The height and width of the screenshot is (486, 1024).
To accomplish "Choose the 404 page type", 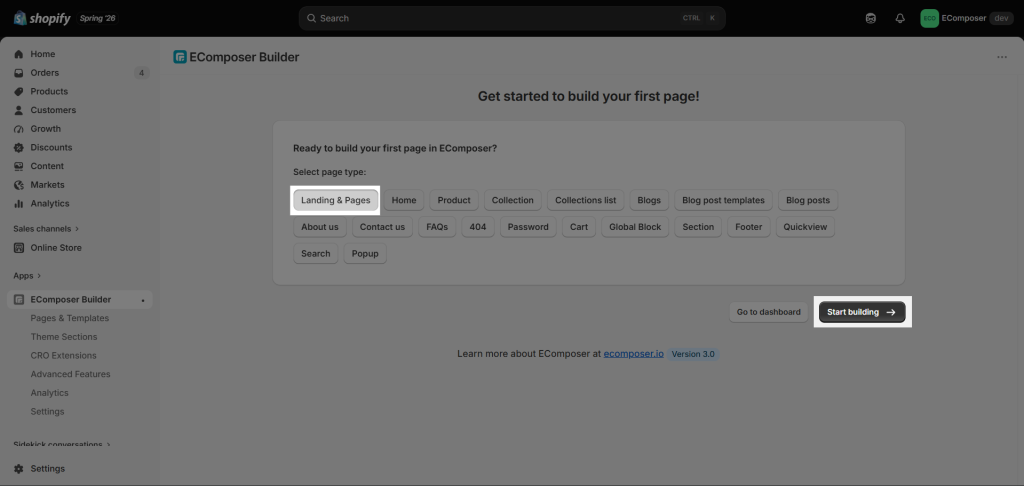I will click(x=478, y=227).
